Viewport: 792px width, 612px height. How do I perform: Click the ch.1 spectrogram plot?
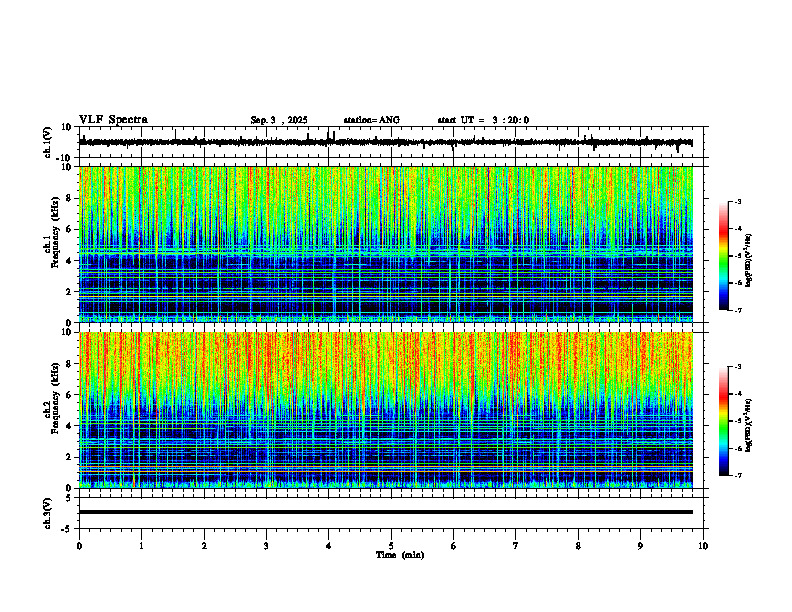(x=385, y=244)
